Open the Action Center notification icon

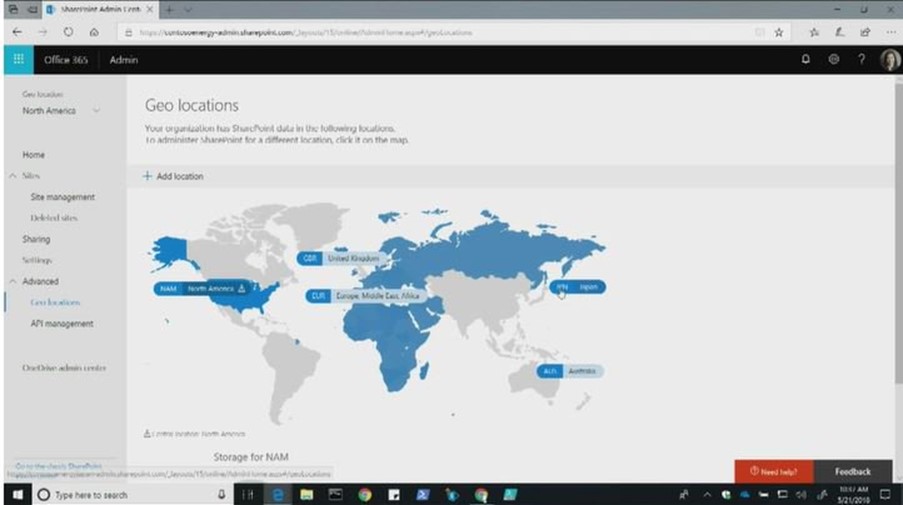pos(886,495)
